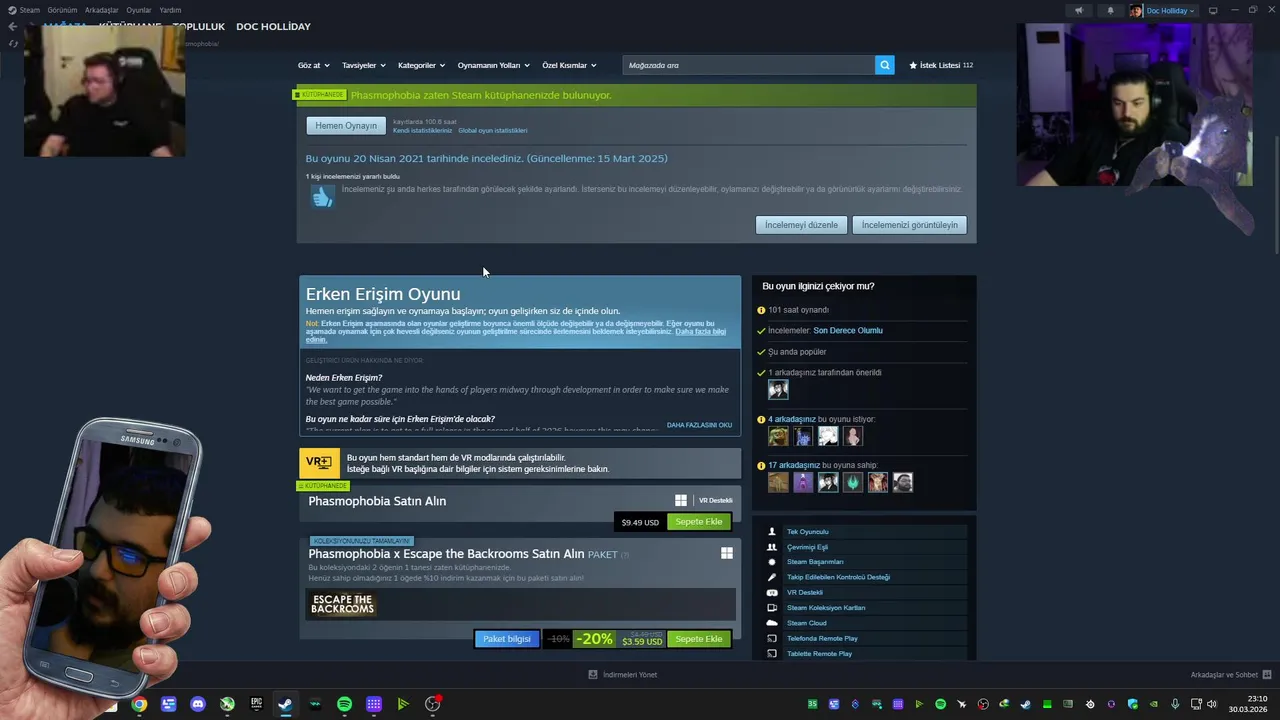The width and height of the screenshot is (1280, 720).
Task: Open the Çevrimiçi Eşli feature link
Action: 807,547
